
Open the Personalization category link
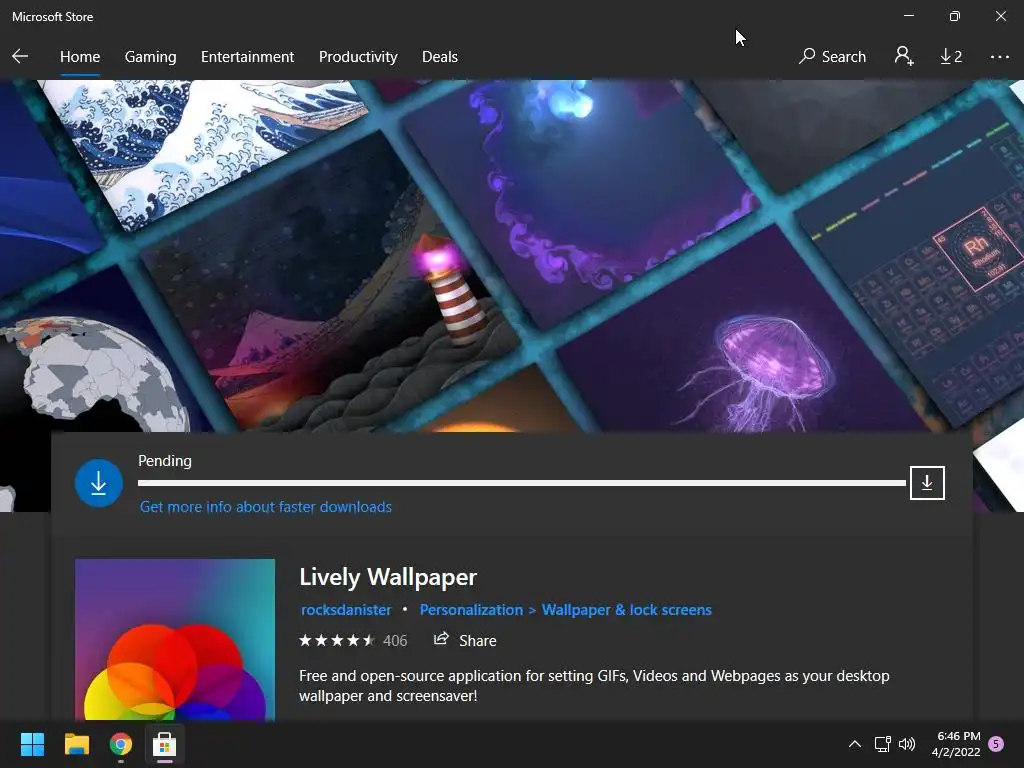[471, 610]
